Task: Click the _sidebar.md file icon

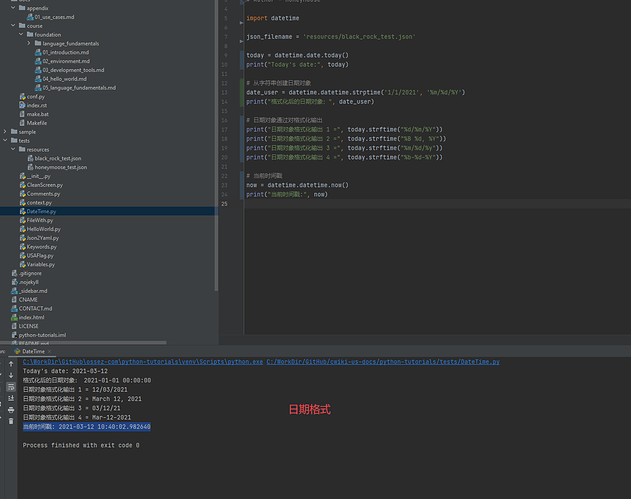Action: coord(14,291)
